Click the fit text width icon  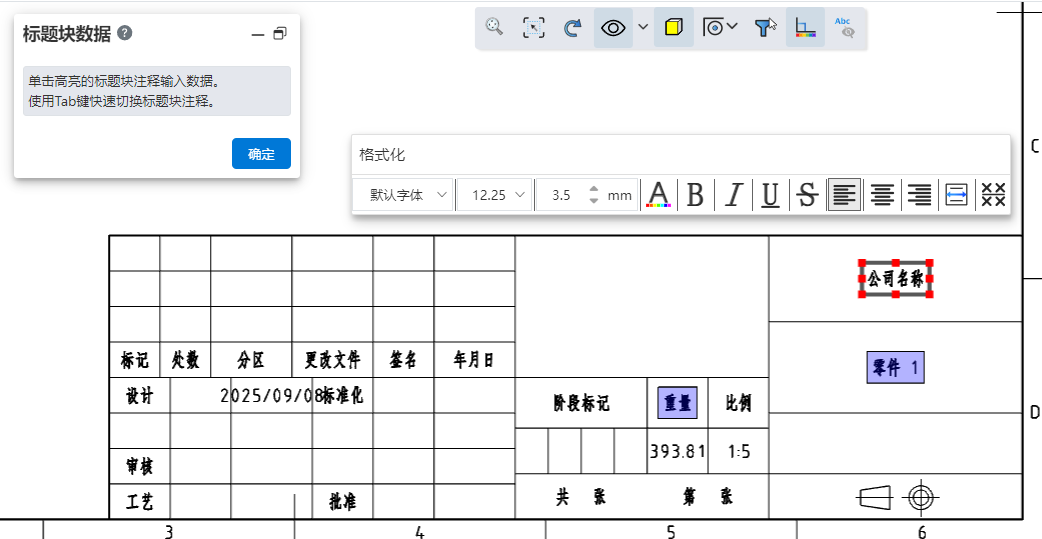pos(957,195)
